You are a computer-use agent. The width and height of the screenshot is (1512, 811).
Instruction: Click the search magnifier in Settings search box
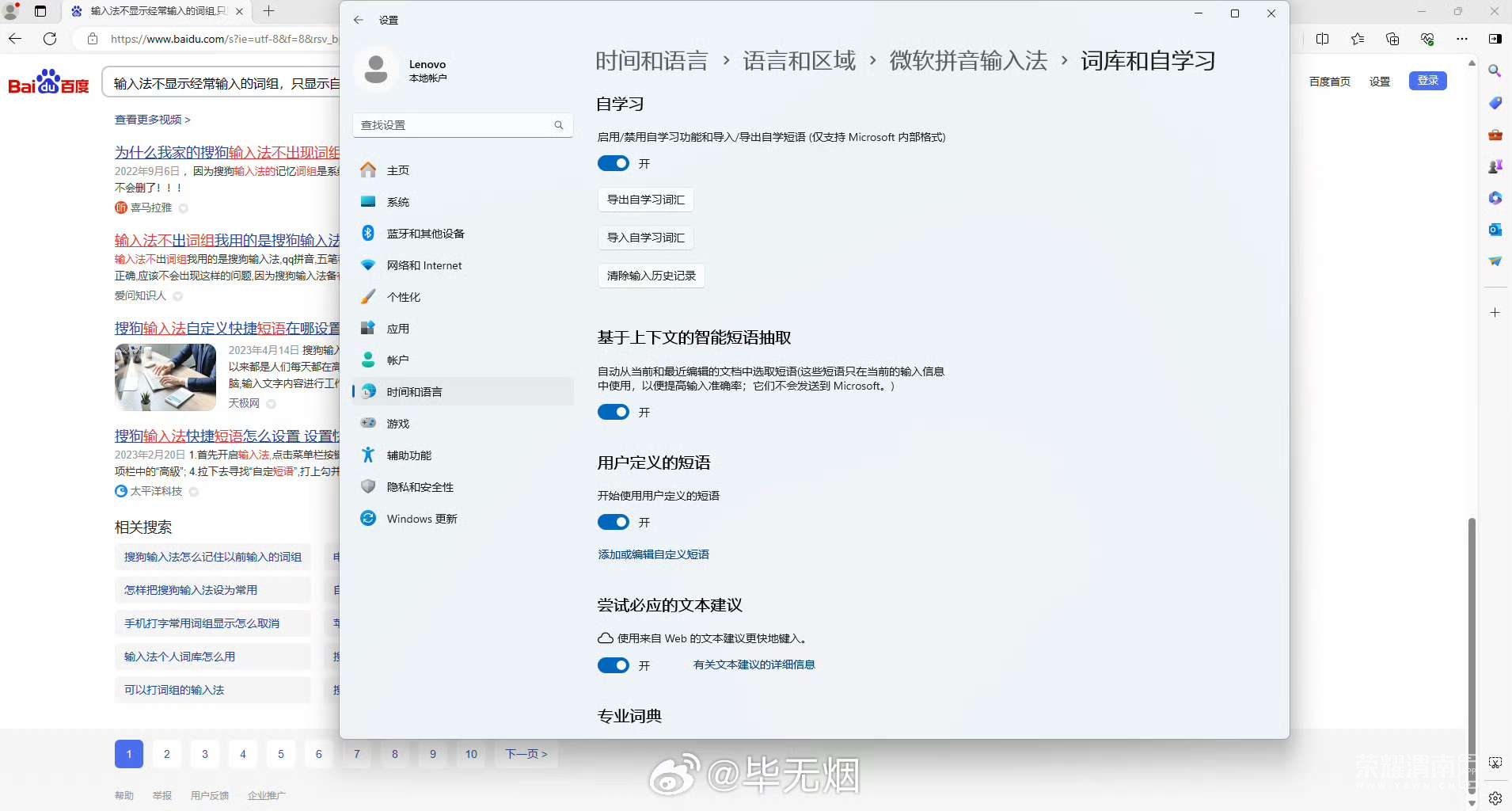pos(559,125)
